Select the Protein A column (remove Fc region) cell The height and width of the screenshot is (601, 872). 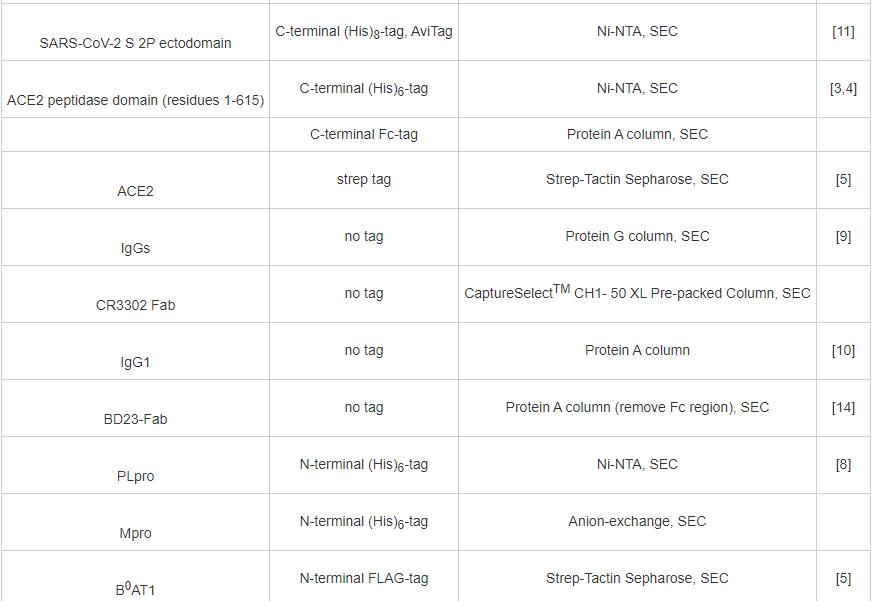pyautogui.click(x=637, y=407)
